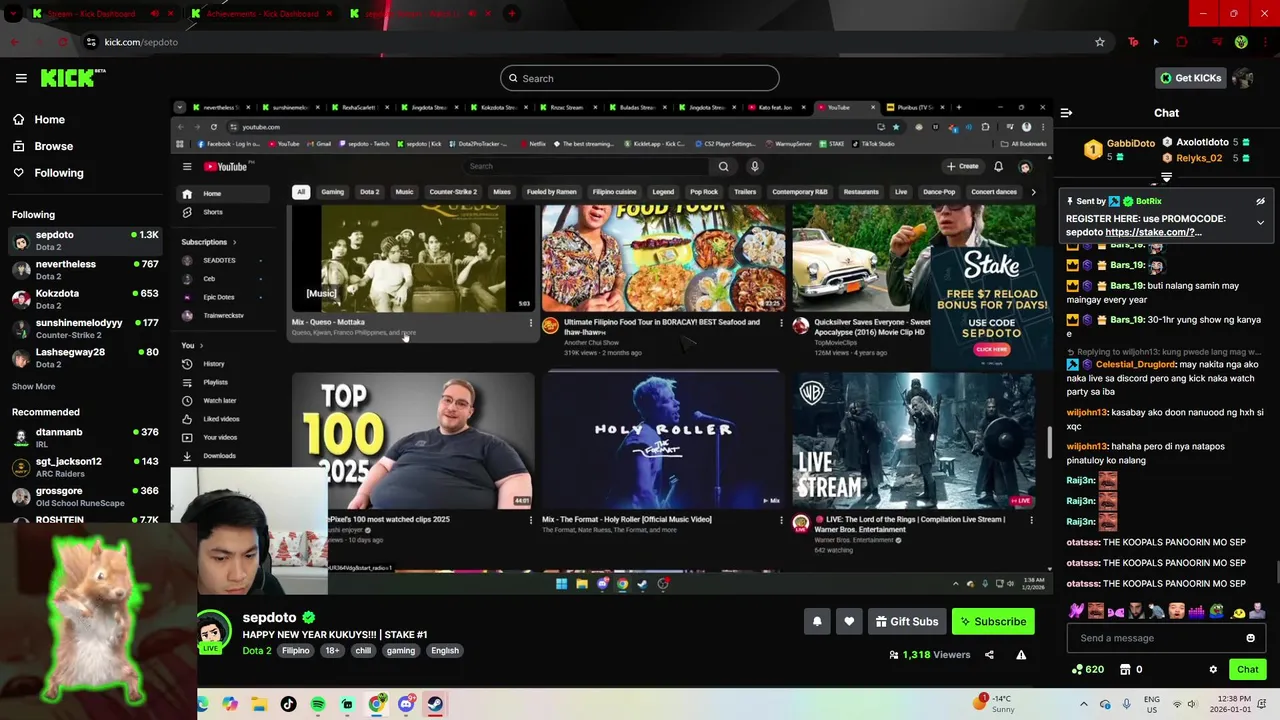The width and height of the screenshot is (1280, 720).
Task: Open the Chrome tab search dropdown
Action: 13,14
